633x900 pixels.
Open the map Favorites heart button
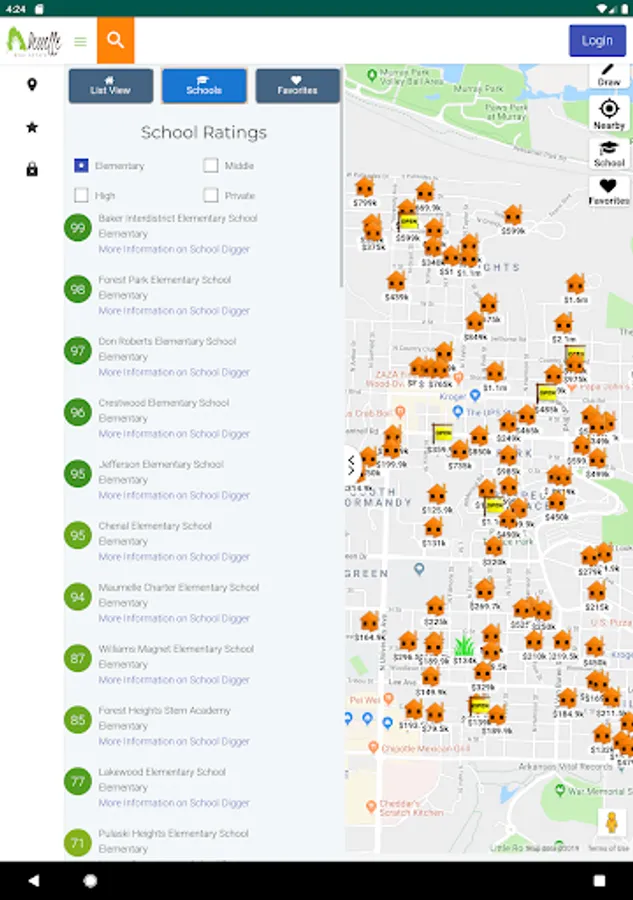click(609, 191)
